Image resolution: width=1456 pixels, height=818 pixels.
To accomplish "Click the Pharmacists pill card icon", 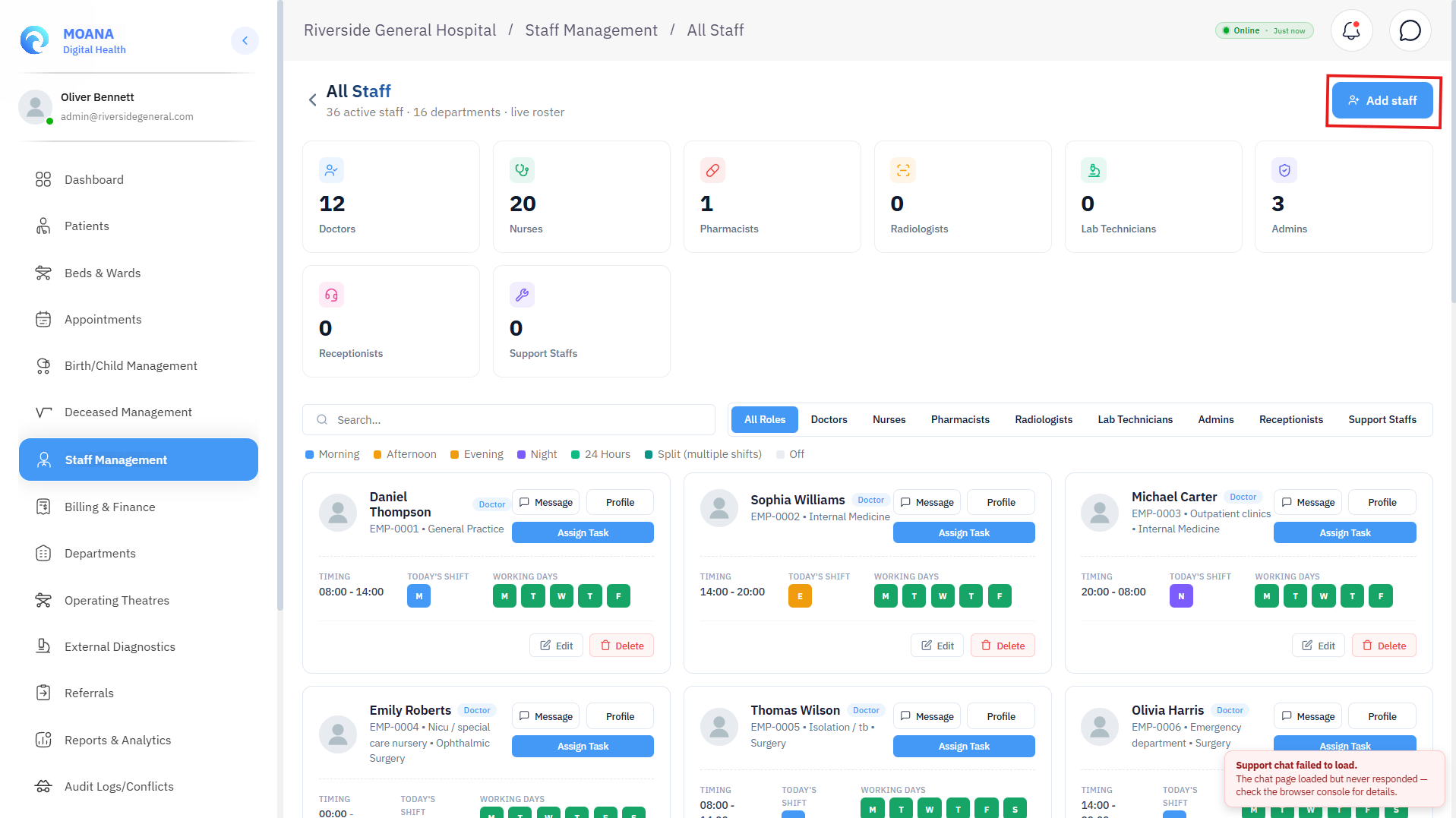I will pyautogui.click(x=712, y=170).
